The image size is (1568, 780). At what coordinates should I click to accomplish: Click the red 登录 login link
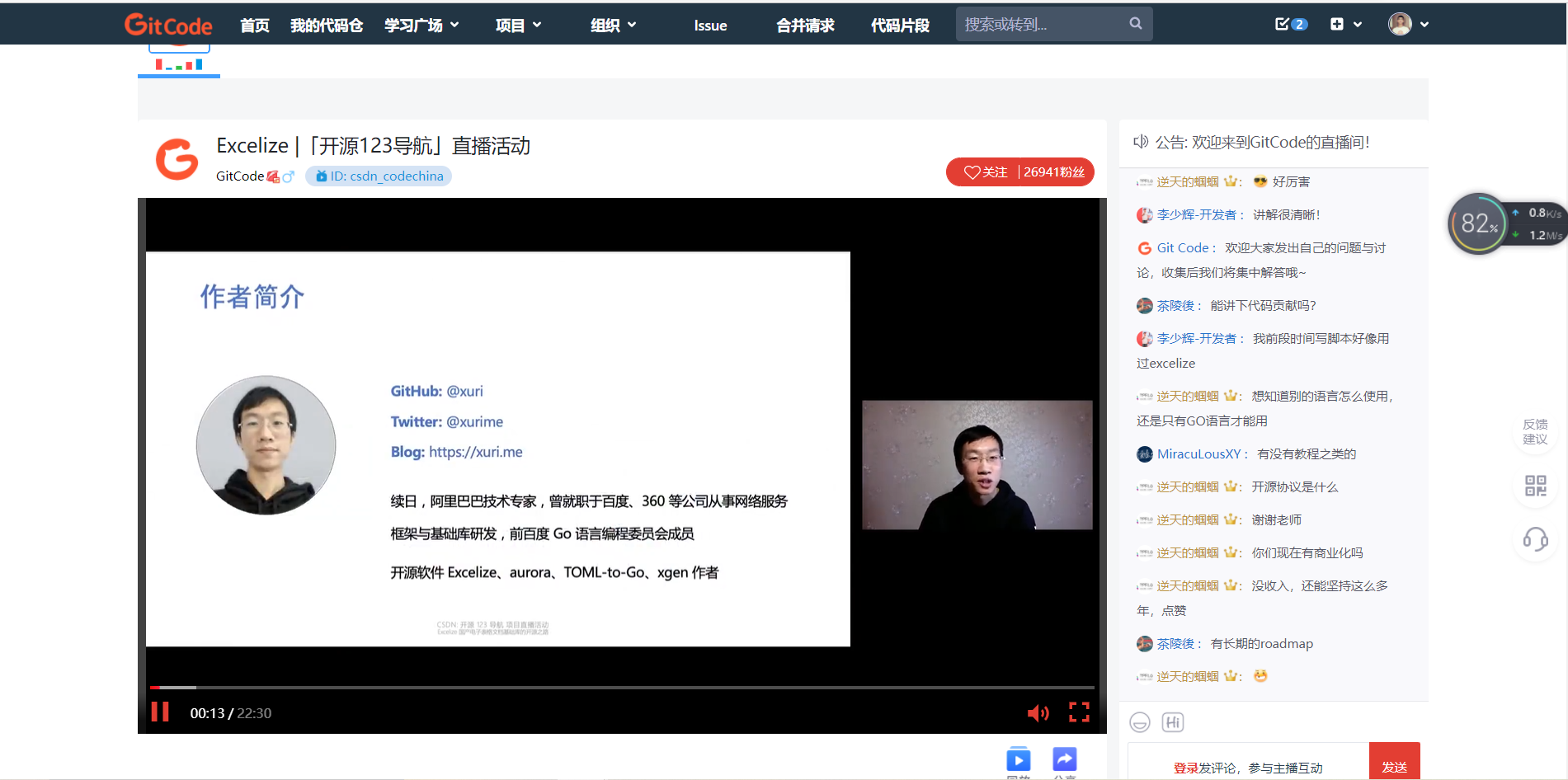[1186, 768]
